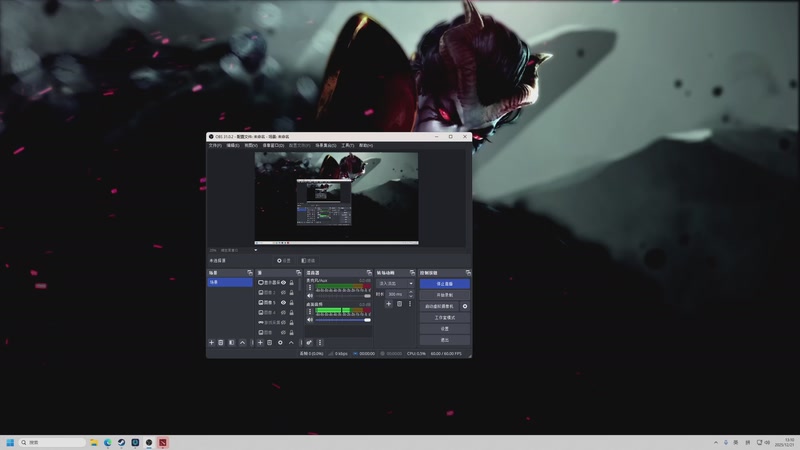Open the 场景集合(S) menu

click(326, 145)
